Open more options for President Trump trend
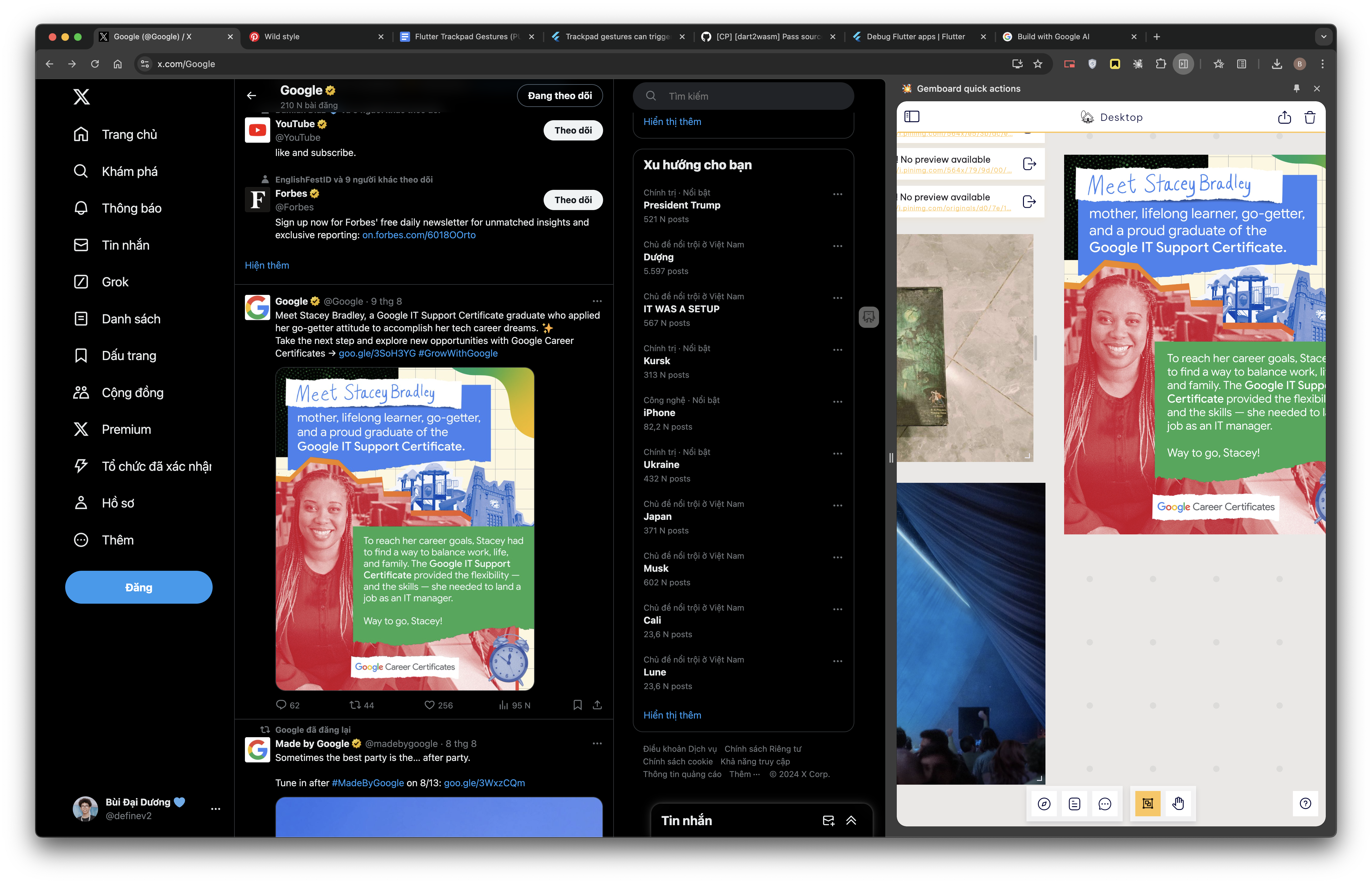The width and height of the screenshot is (1372, 884). pos(838,194)
